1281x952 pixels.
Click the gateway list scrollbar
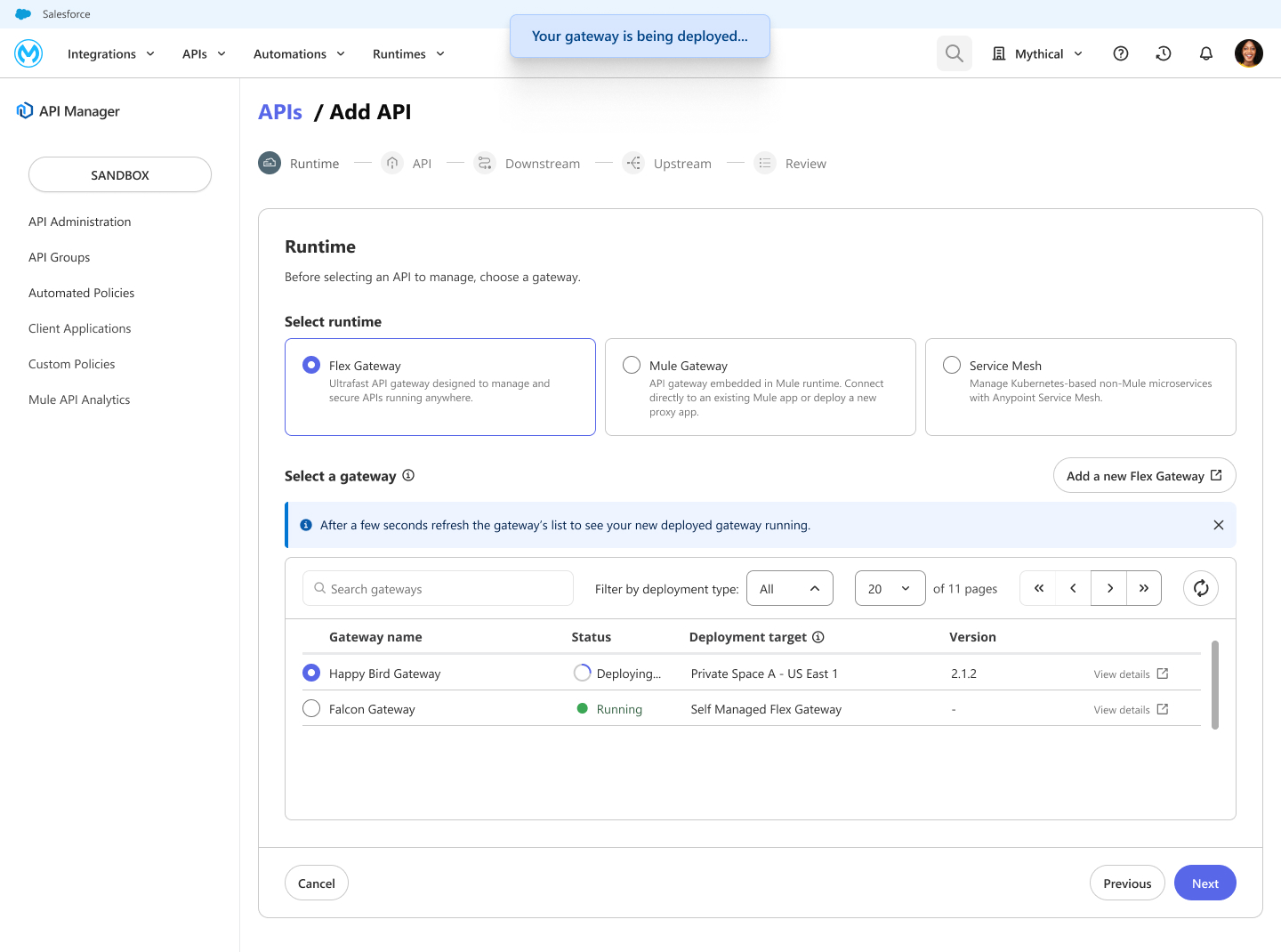point(1215,684)
